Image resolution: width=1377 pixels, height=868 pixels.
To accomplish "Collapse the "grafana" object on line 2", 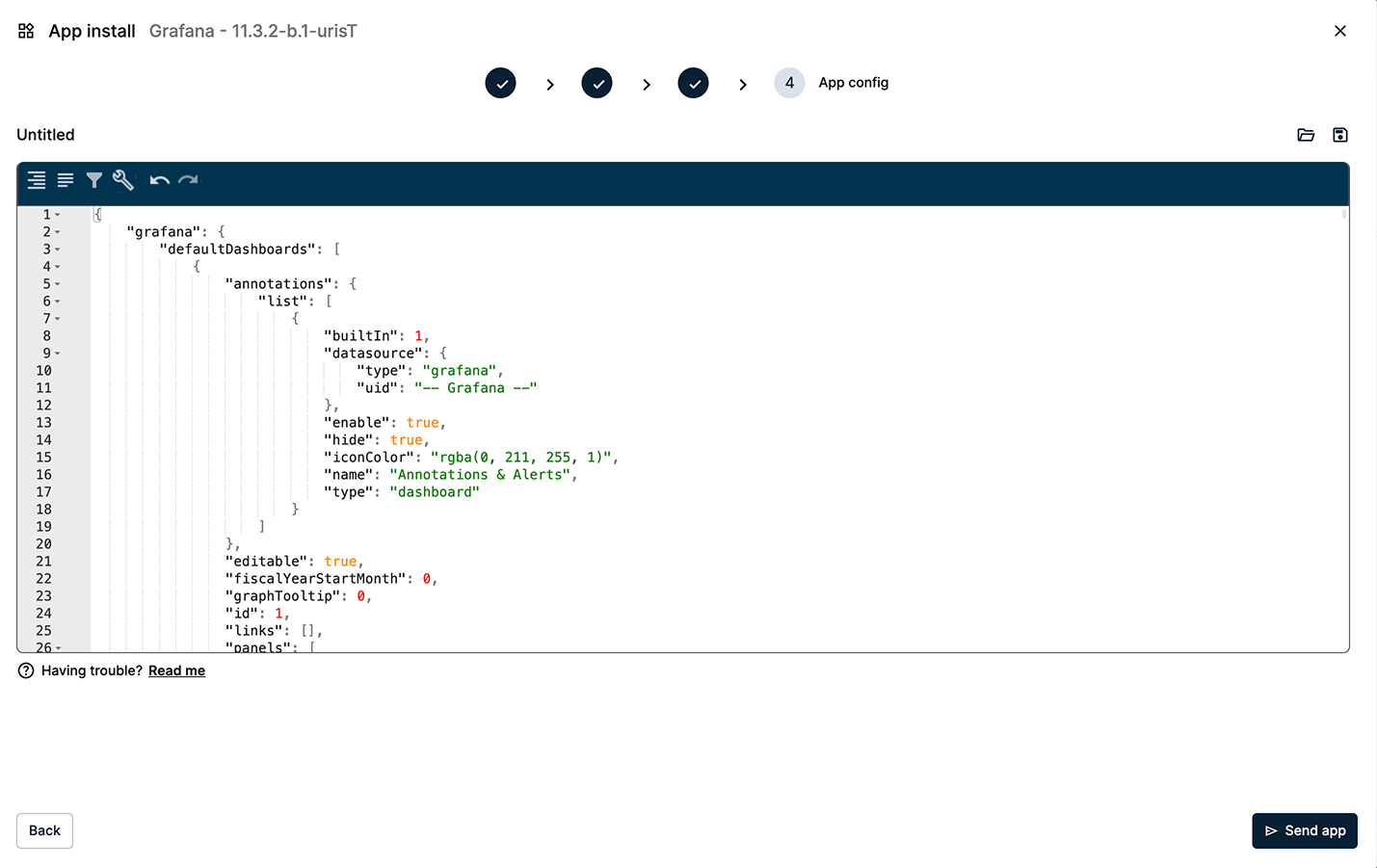I will (x=58, y=232).
